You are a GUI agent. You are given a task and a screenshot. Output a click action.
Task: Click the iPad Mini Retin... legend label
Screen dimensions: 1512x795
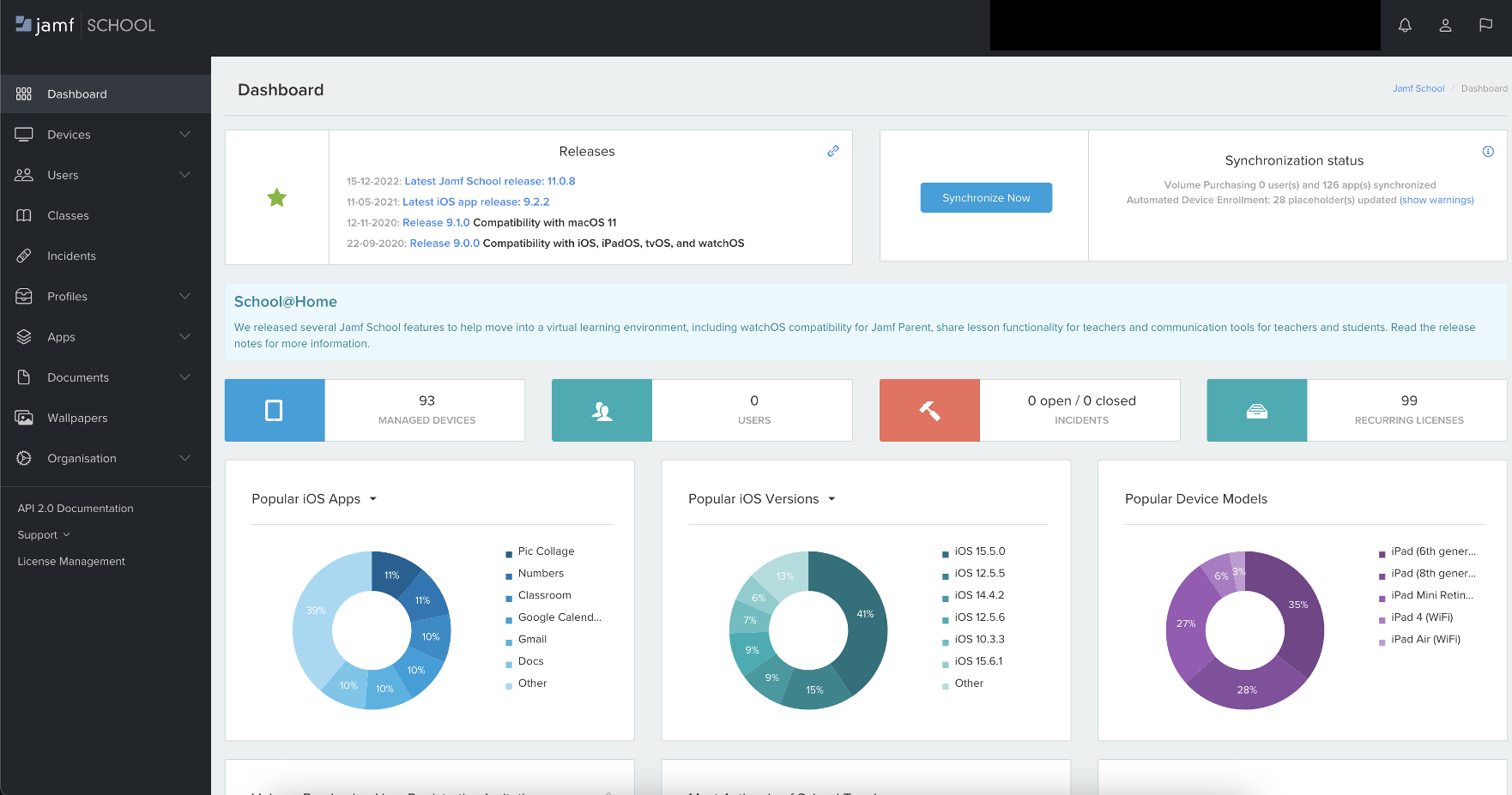click(1432, 595)
